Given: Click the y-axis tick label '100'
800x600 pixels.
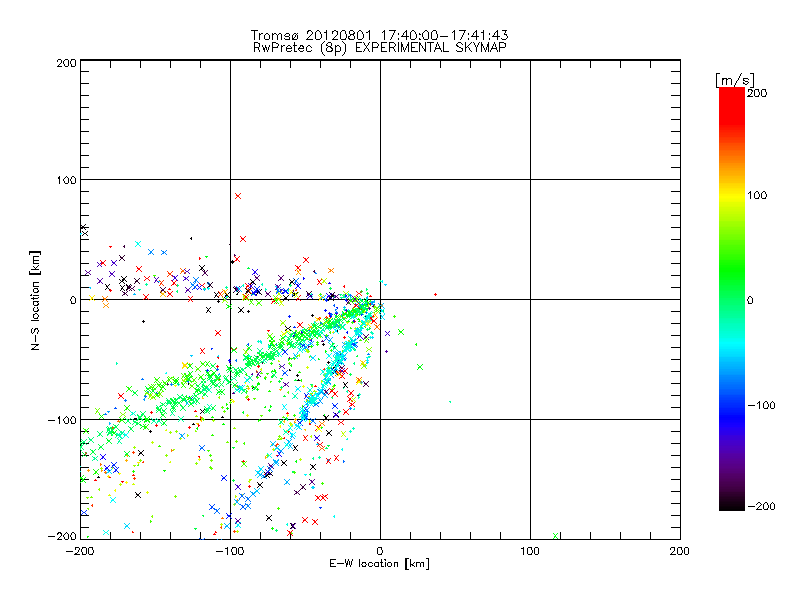Looking at the screenshot, I should click(x=67, y=180).
